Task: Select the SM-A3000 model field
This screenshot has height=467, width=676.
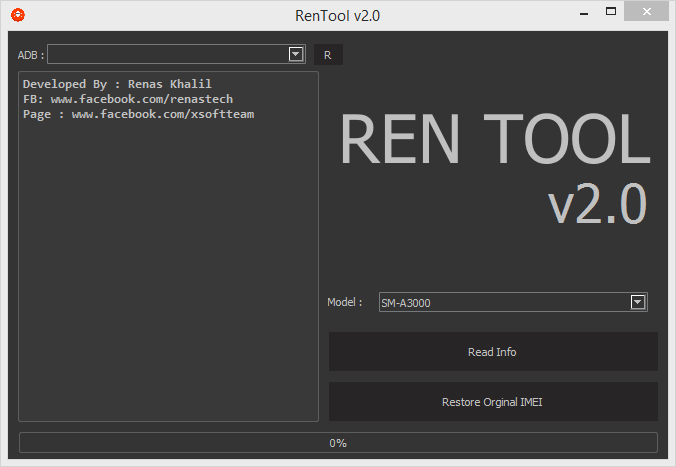Action: (x=513, y=302)
